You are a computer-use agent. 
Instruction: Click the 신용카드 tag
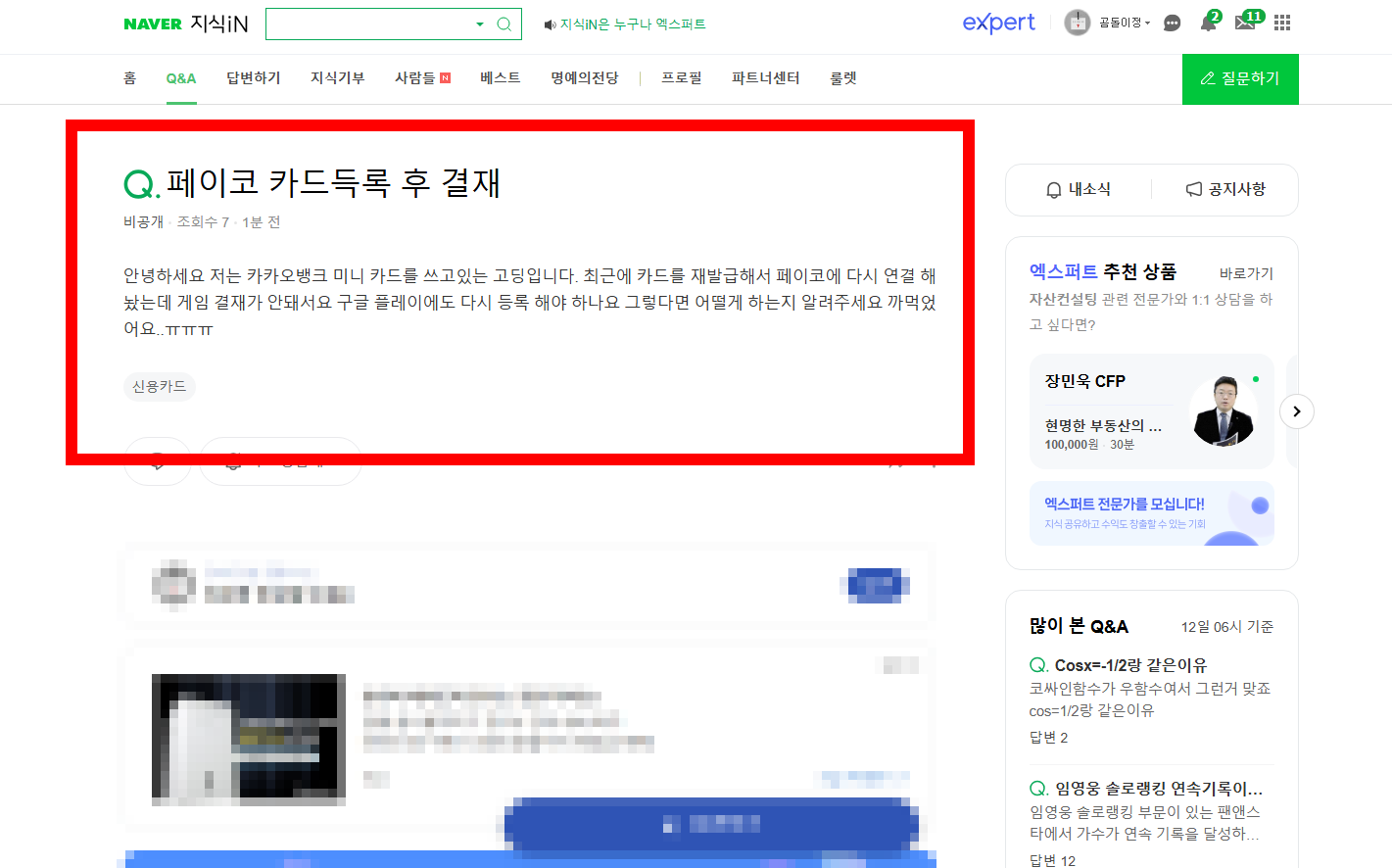(x=160, y=387)
